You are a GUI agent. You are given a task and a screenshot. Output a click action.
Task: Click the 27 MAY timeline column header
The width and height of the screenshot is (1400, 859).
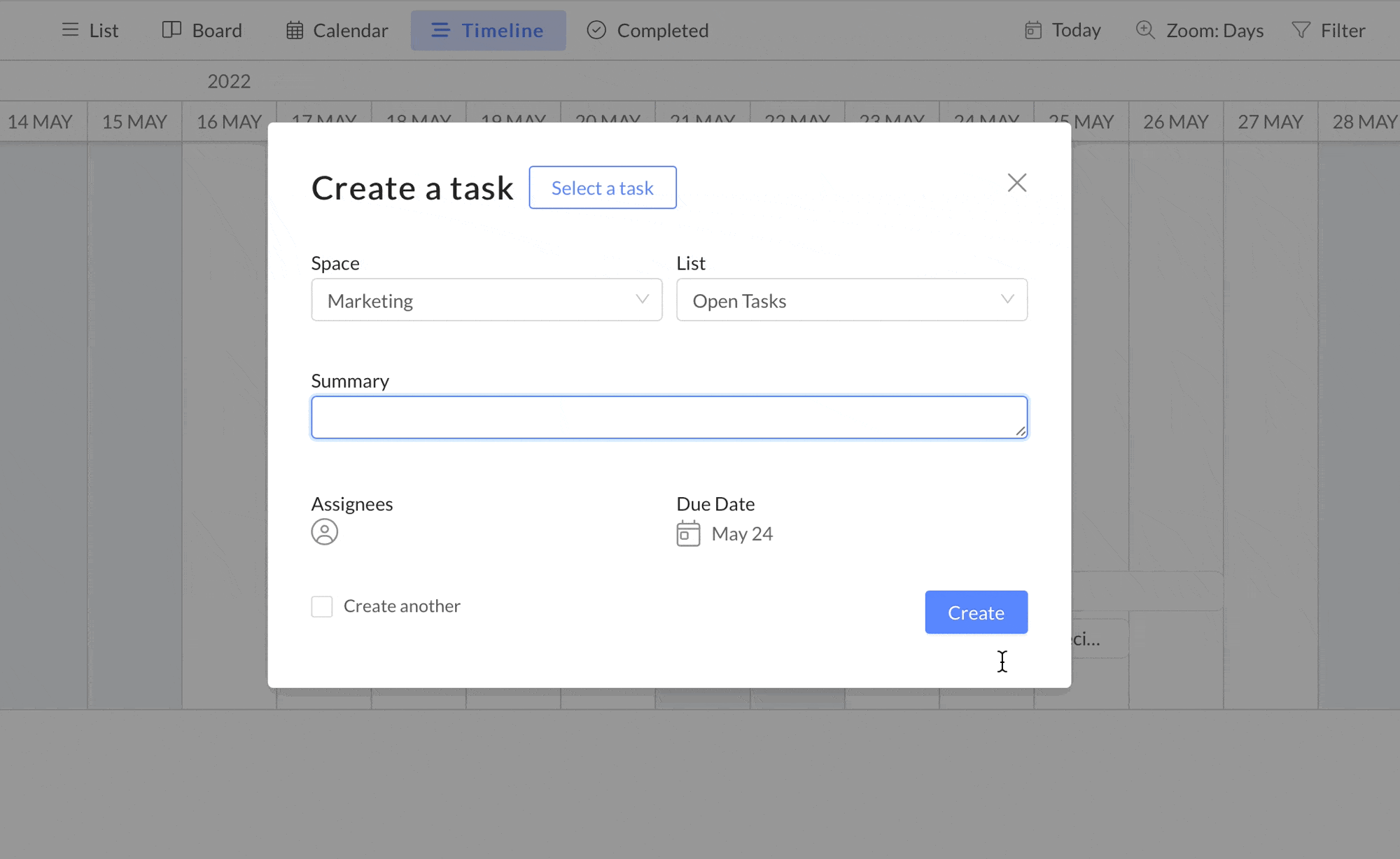click(1270, 122)
